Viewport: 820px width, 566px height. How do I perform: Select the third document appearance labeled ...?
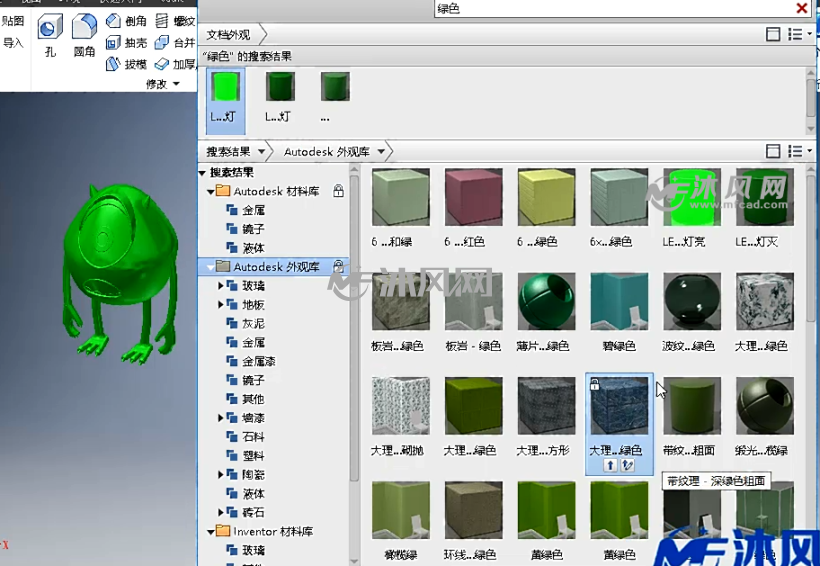pyautogui.click(x=335, y=97)
